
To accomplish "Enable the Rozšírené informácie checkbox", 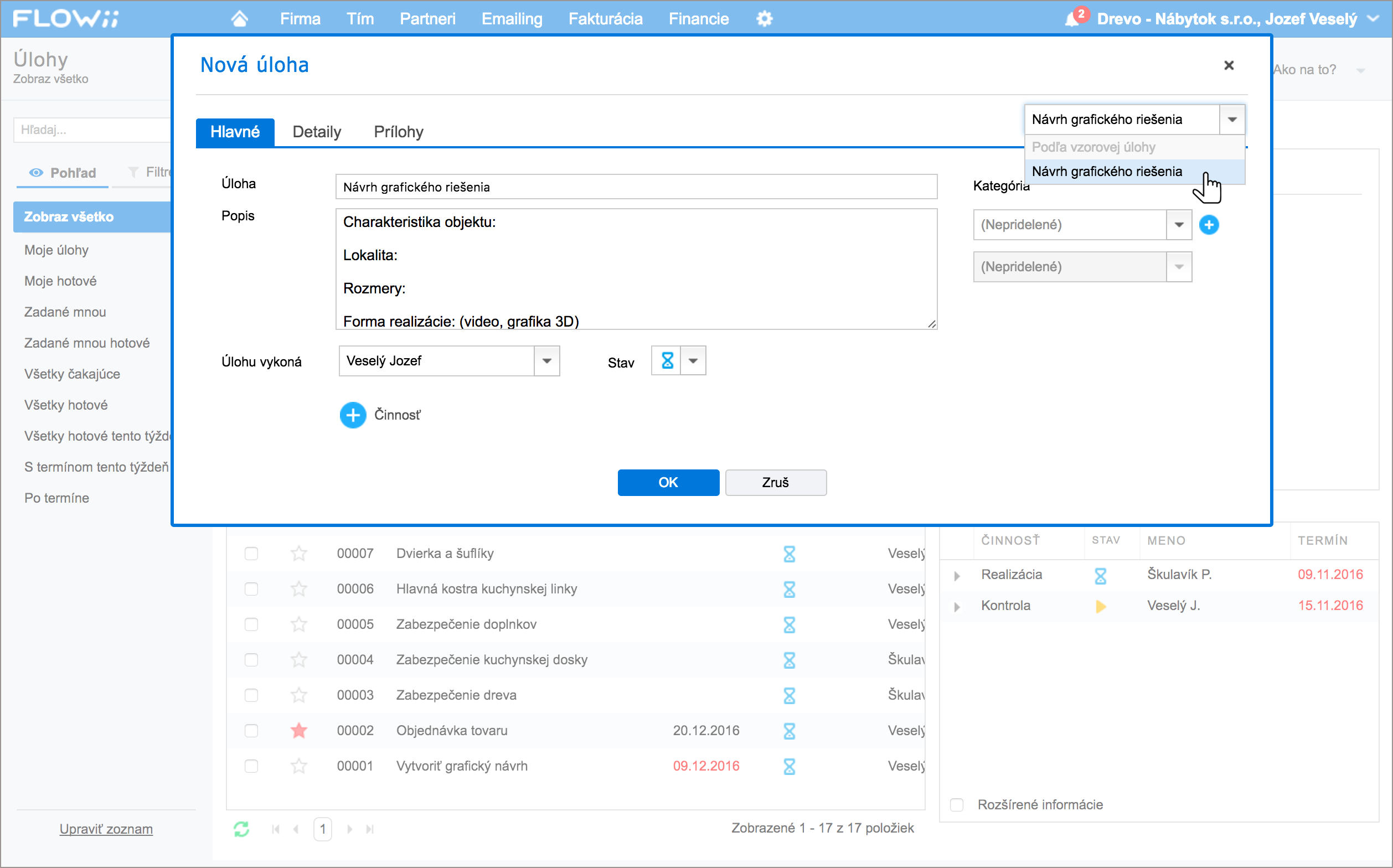I will click(x=957, y=805).
